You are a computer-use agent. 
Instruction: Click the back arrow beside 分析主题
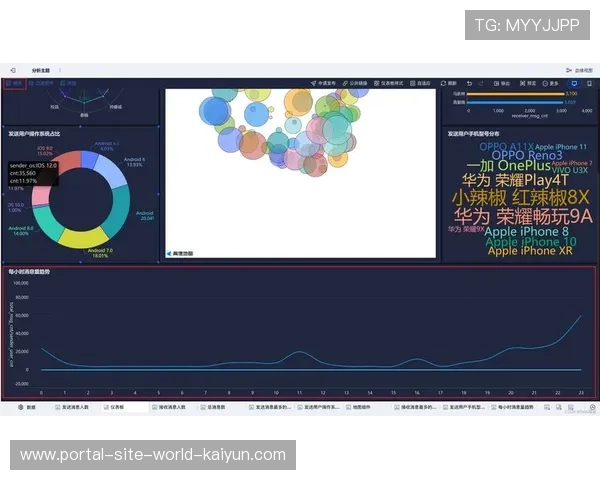13,70
